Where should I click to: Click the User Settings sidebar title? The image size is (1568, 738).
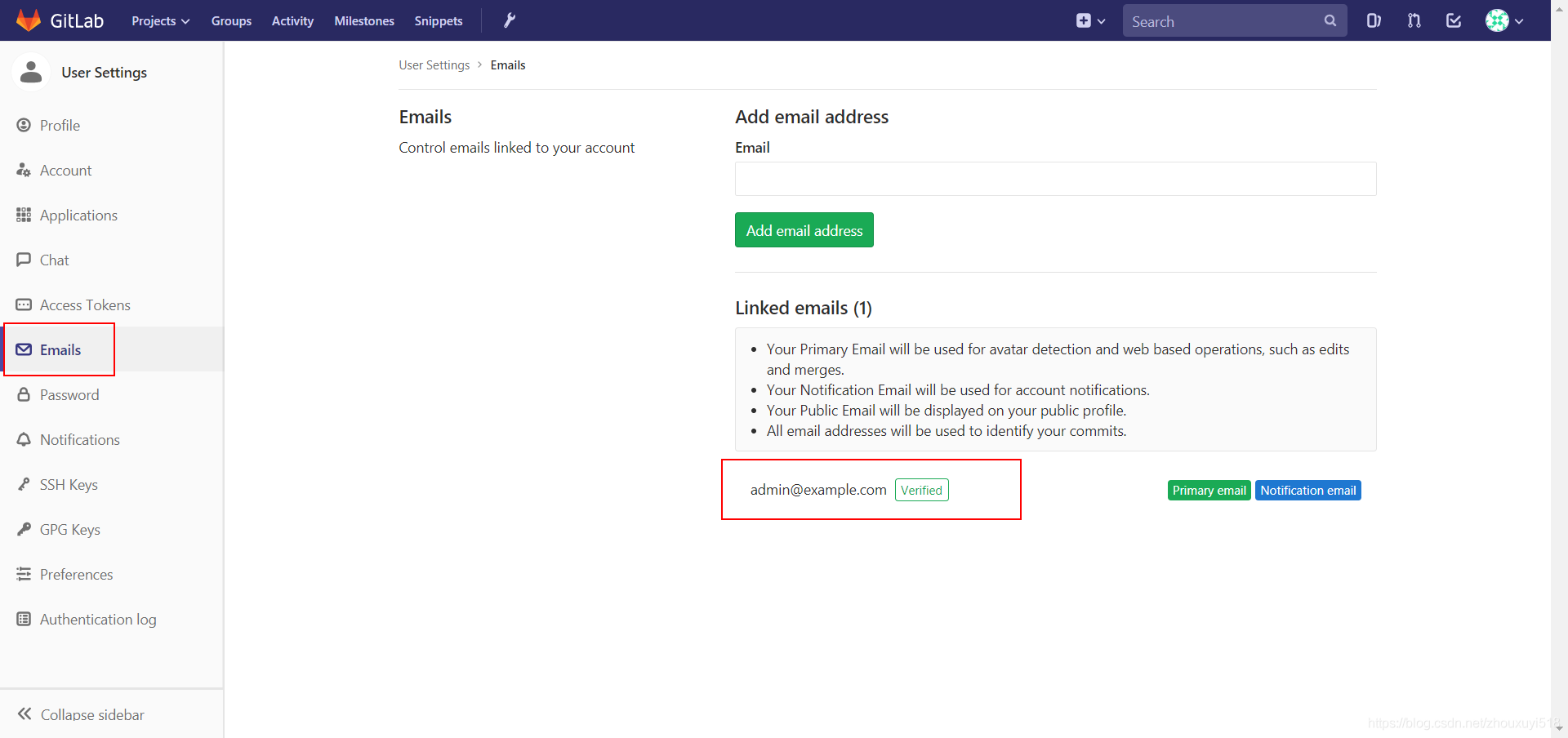coord(105,72)
